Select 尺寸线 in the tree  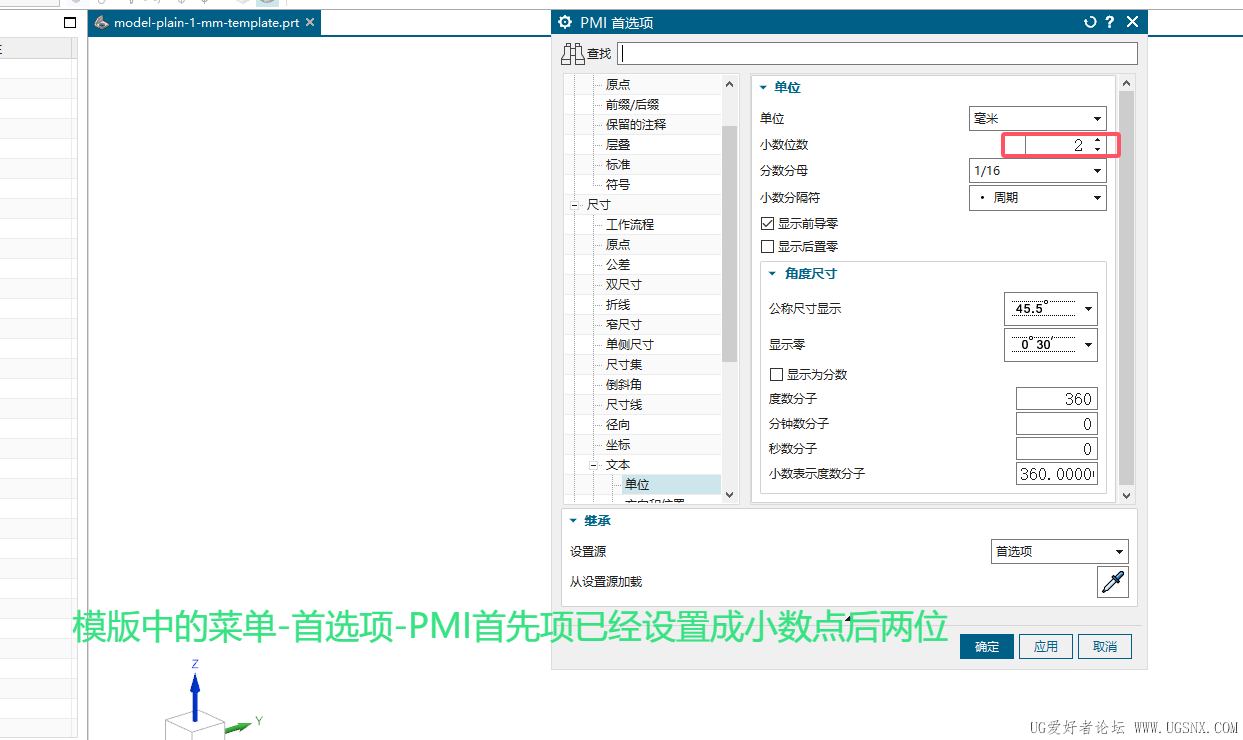pos(624,405)
